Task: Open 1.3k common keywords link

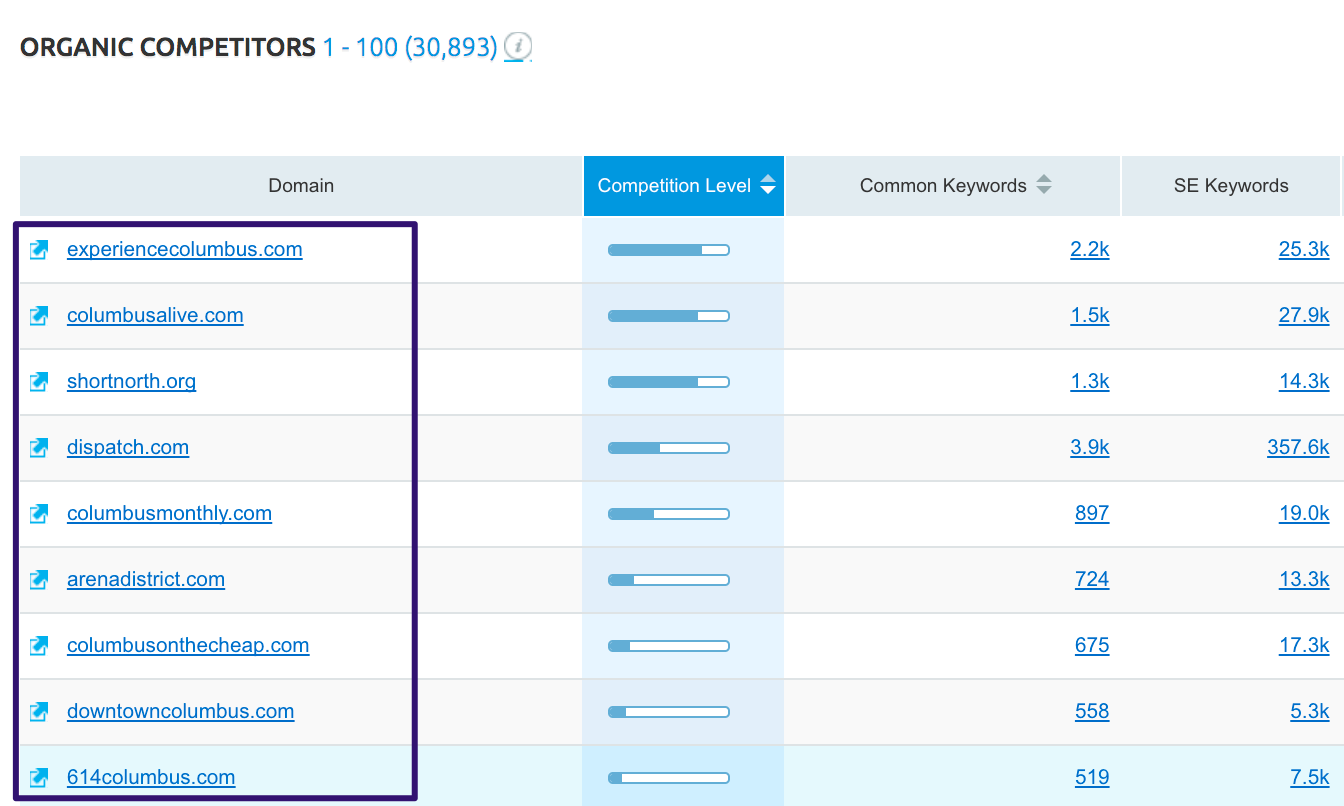Action: click(x=1089, y=381)
